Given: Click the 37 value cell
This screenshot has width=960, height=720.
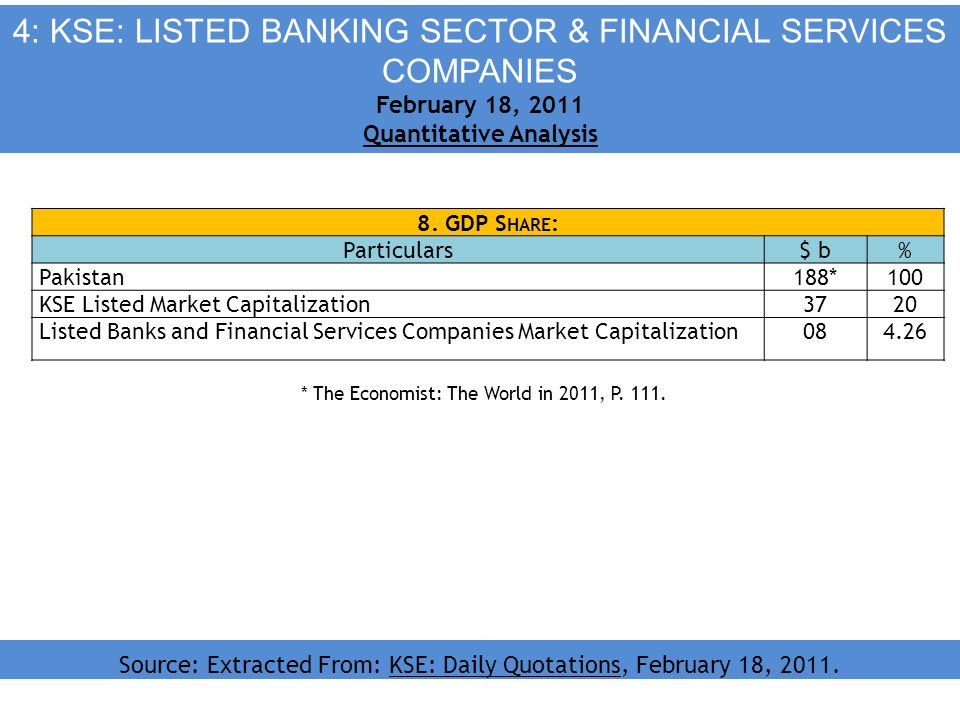Looking at the screenshot, I should point(815,304).
